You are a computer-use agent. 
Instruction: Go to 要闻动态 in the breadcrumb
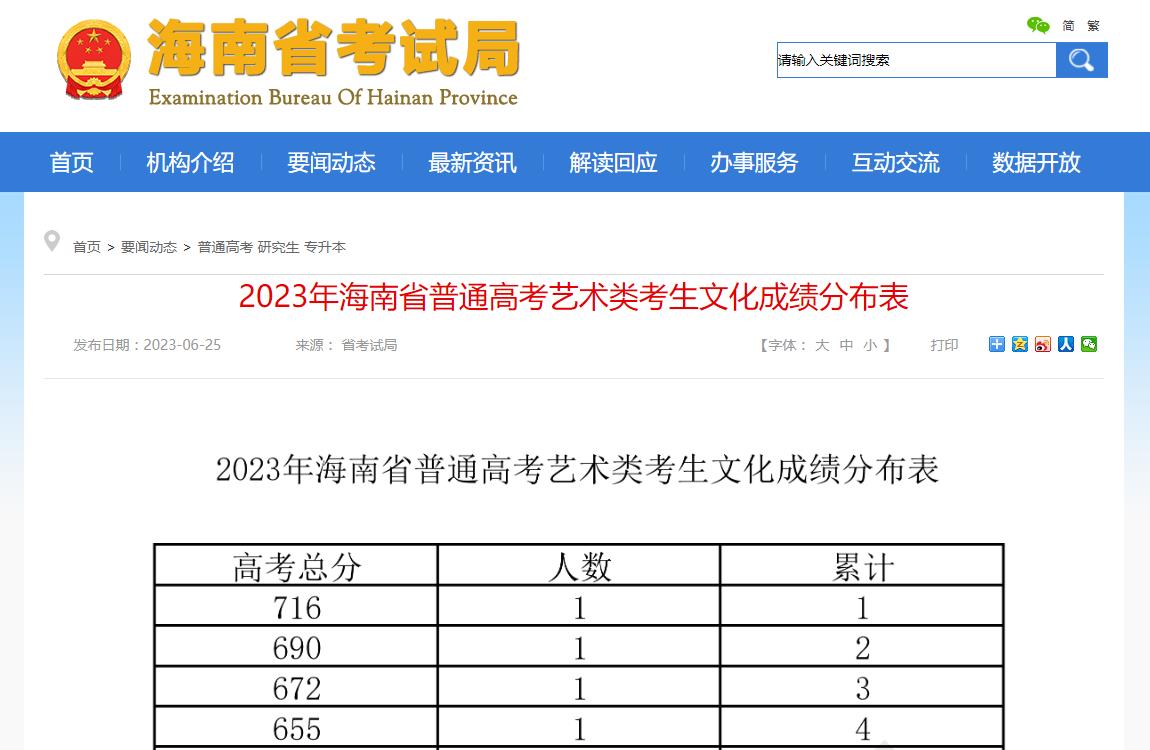(x=149, y=247)
